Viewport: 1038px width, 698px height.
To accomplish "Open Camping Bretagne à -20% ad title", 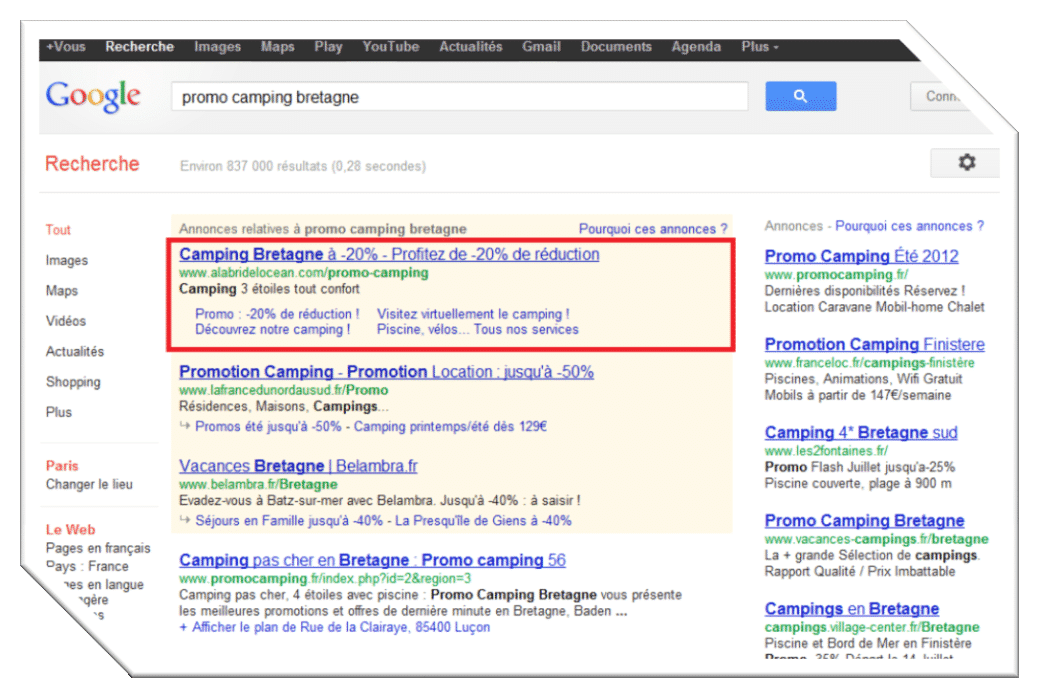I will (x=389, y=254).
